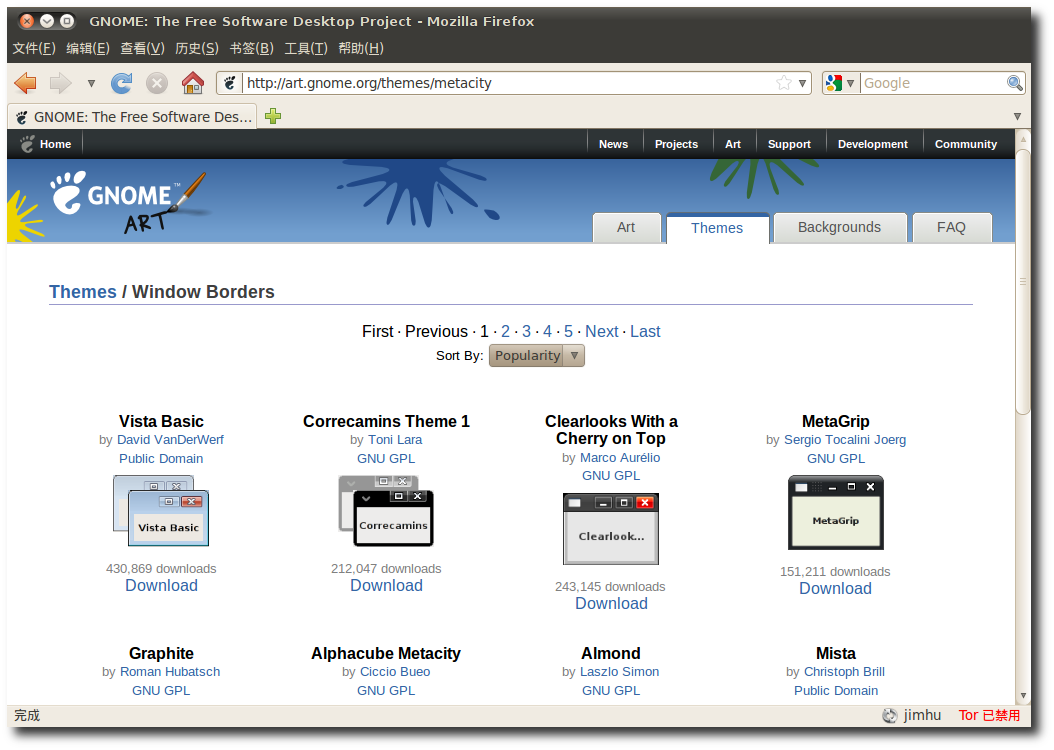Click the vertical scrollbar thumb
The height and width of the screenshot is (750, 1054).
[1023, 282]
